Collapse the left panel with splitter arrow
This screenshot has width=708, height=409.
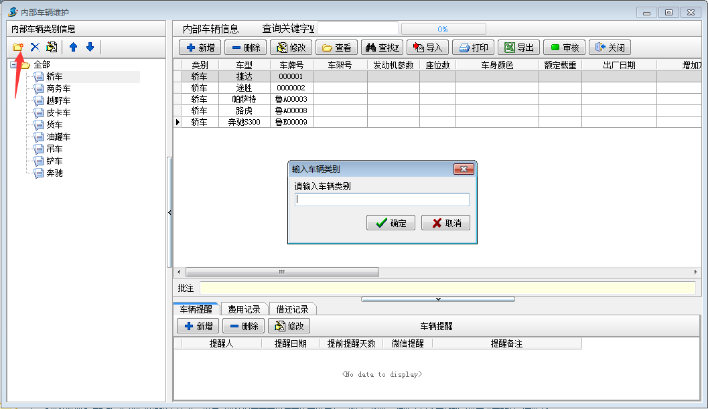[169, 213]
